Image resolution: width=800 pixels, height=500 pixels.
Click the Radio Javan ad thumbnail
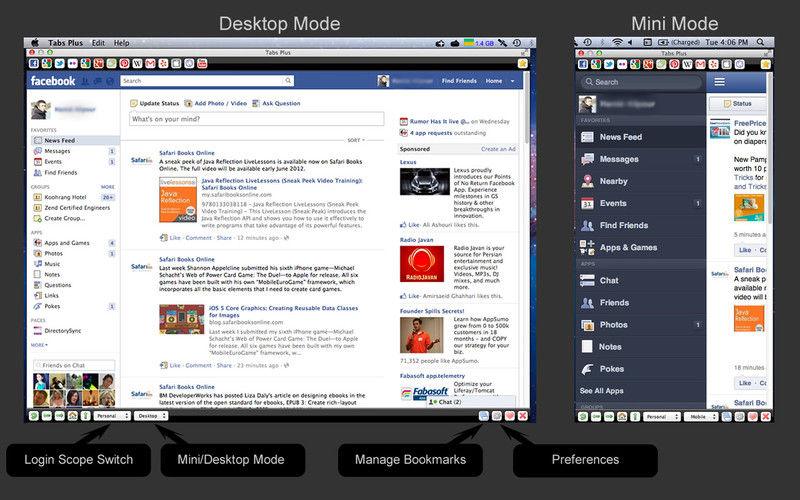[422, 264]
